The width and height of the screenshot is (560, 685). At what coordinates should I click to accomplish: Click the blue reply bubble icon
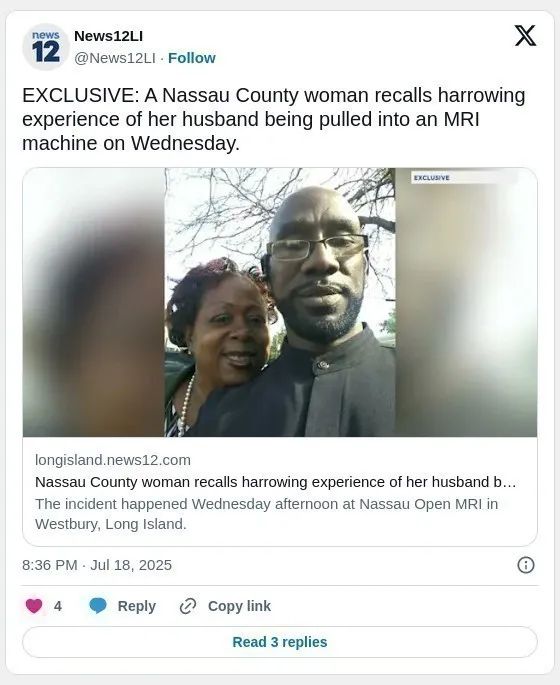pos(98,606)
